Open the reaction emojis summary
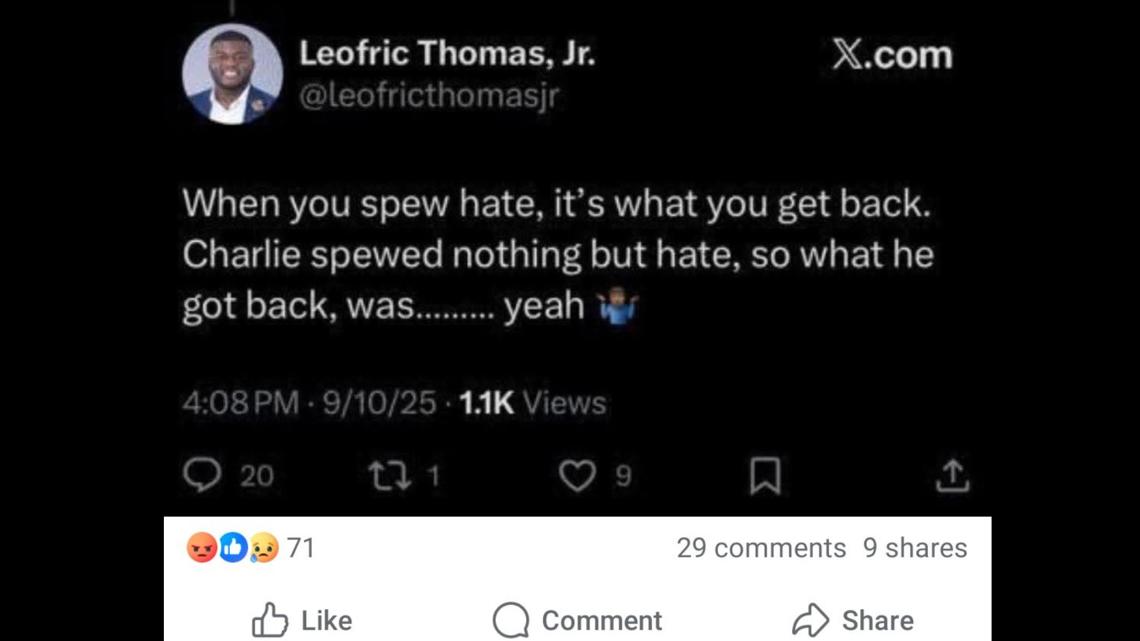This screenshot has height=641, width=1140. [x=232, y=548]
